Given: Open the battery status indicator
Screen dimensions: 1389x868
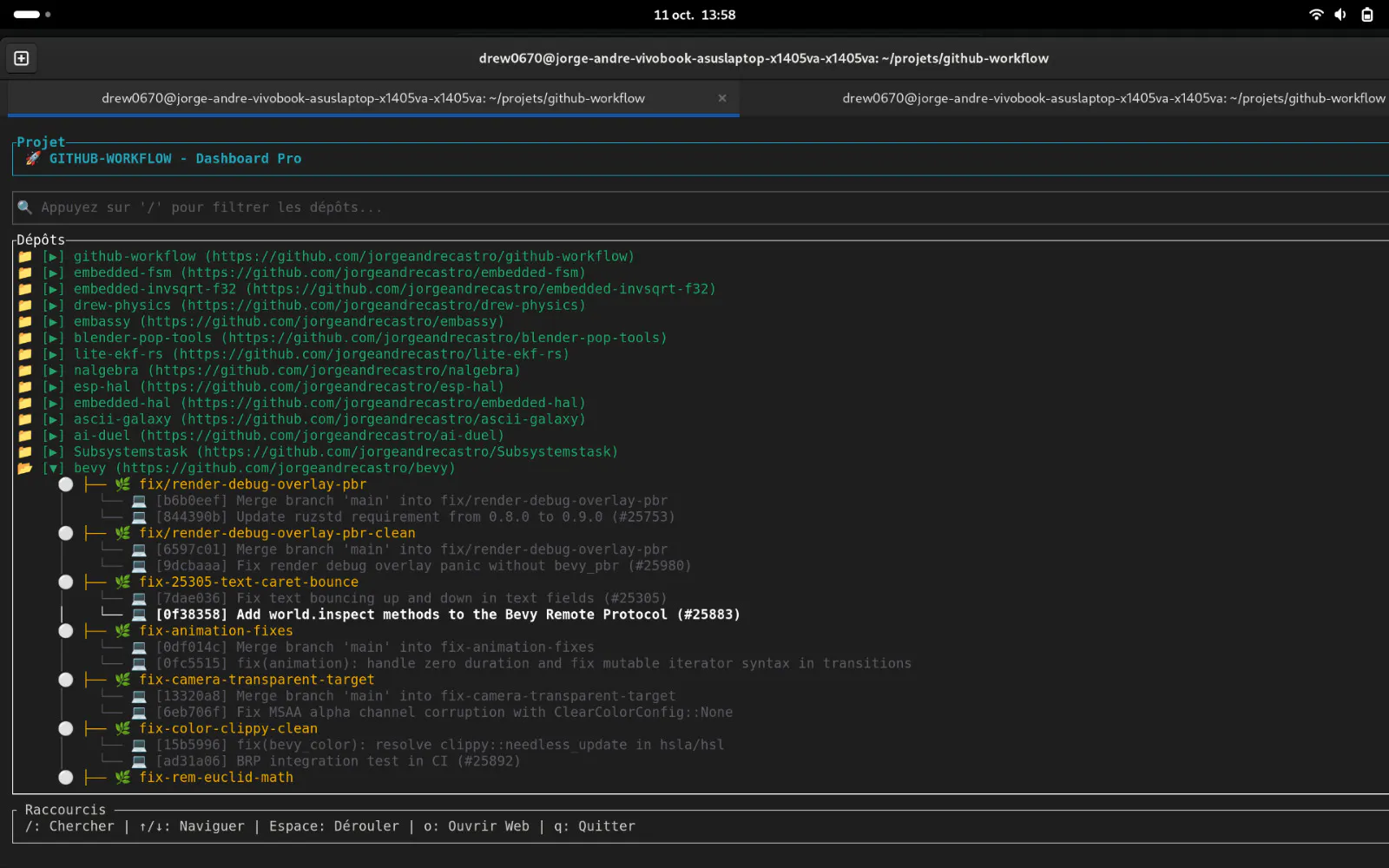Looking at the screenshot, I should [x=1367, y=15].
